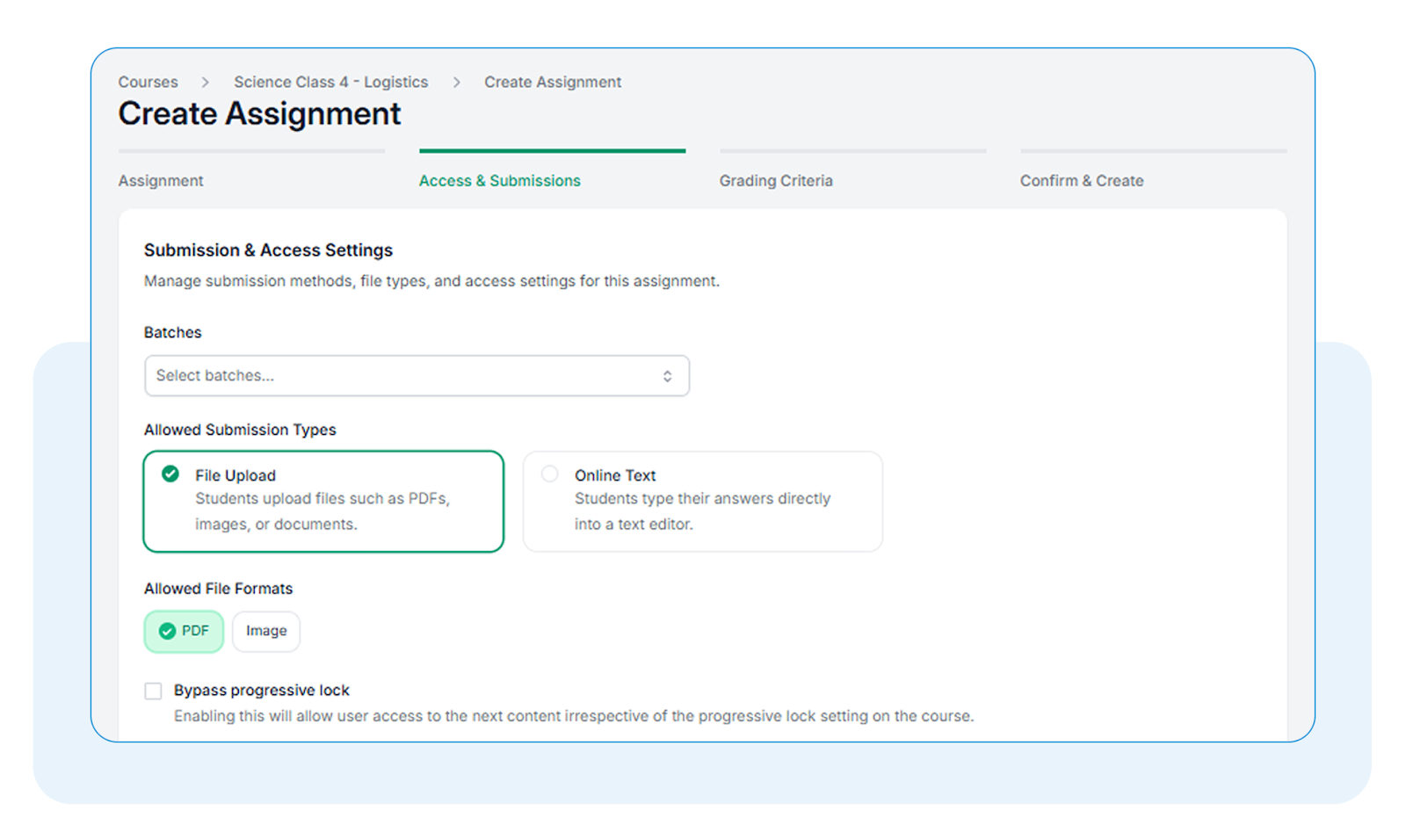The image size is (1406, 840).
Task: Go to the Assignment step tab
Action: (161, 180)
